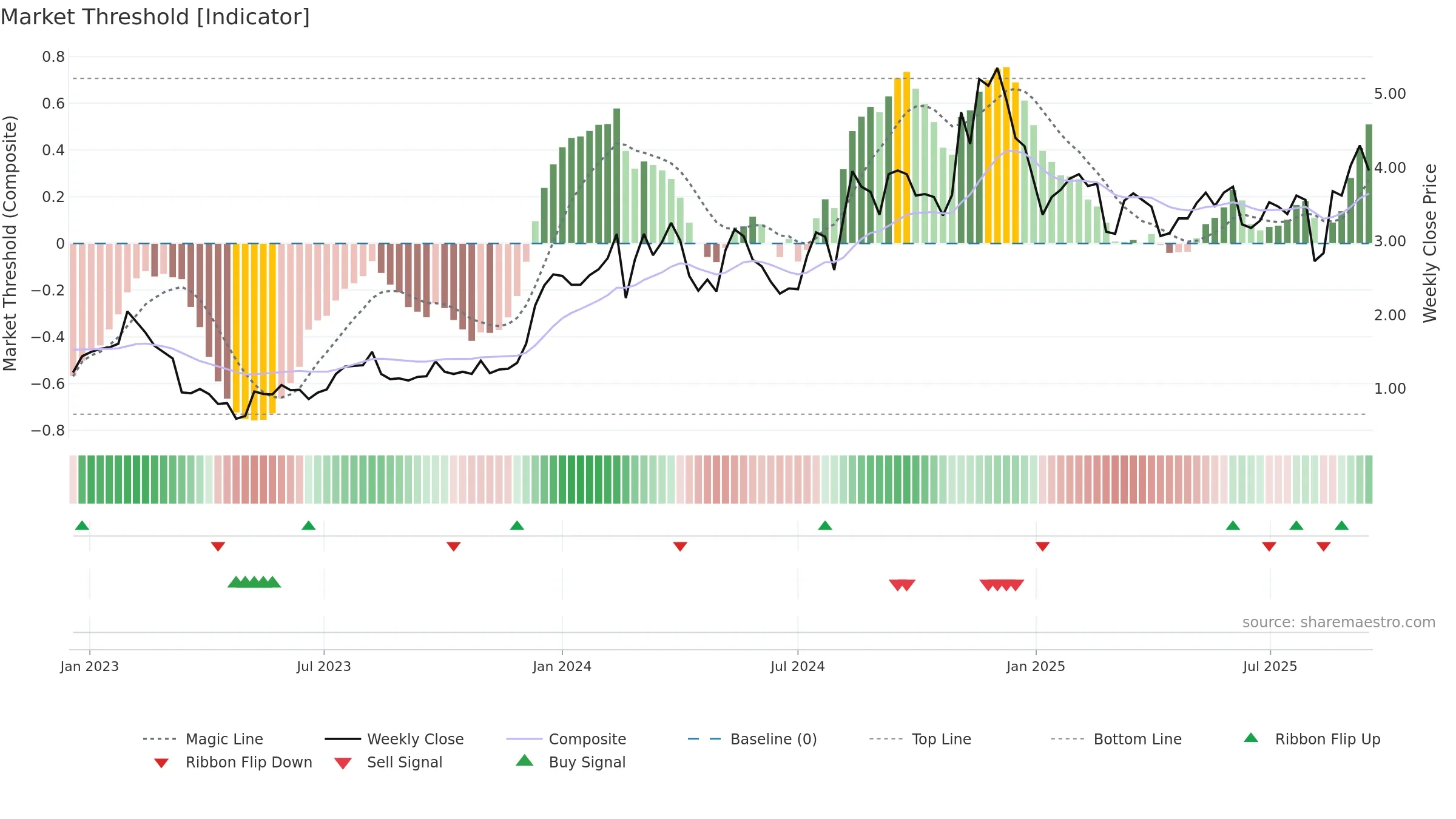Toggle the Ribbon Flip Down legend entry
This screenshot has height=819, width=1456.
[232, 763]
